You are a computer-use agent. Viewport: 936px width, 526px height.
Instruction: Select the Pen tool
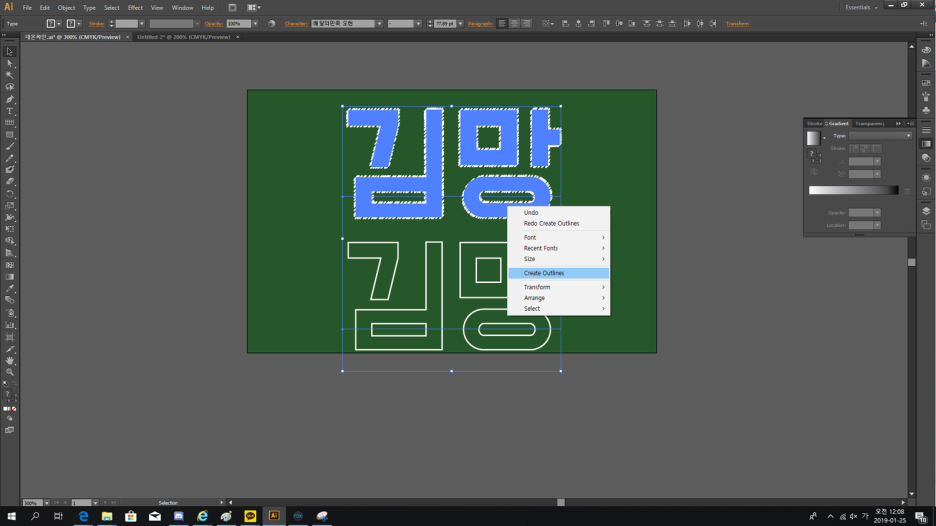[x=10, y=99]
